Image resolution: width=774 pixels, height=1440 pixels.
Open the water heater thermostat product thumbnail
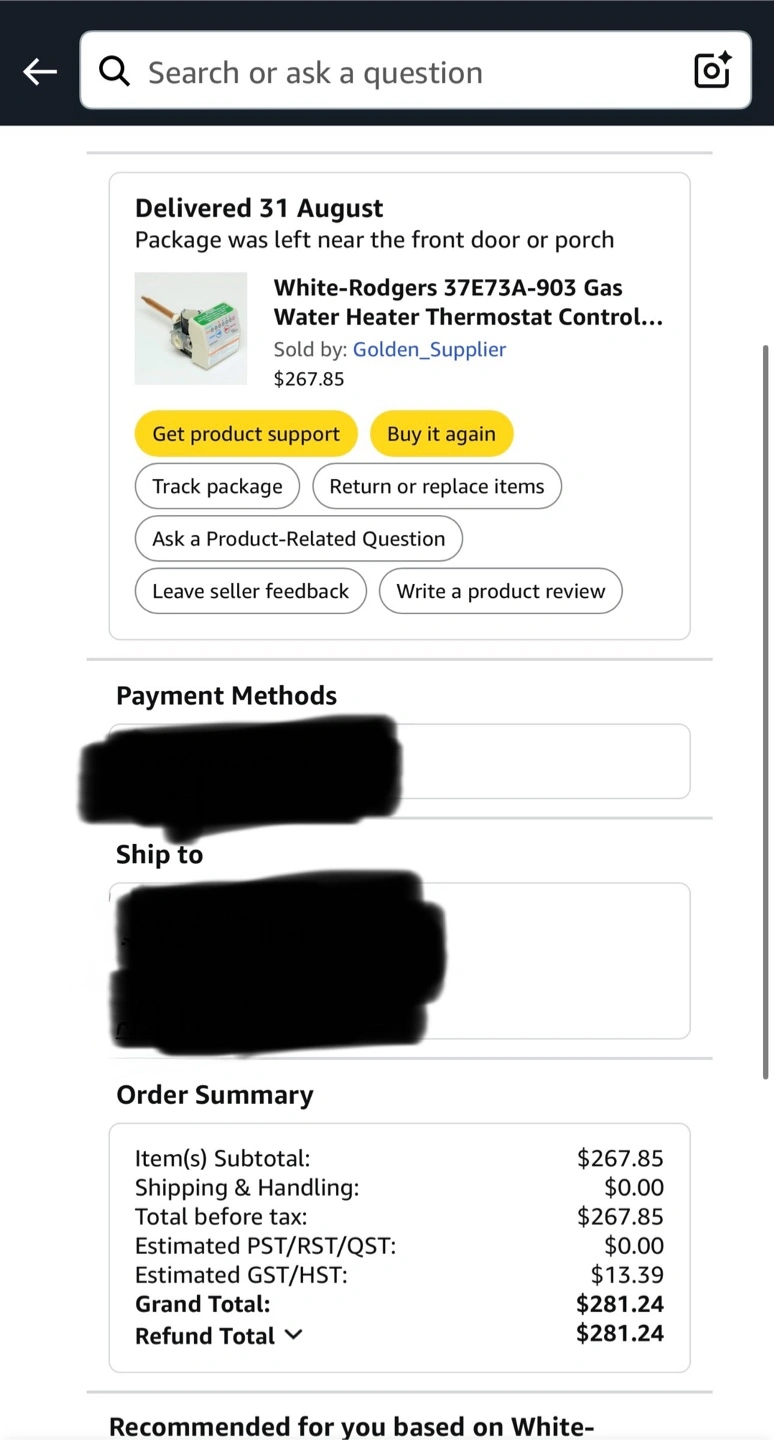click(x=191, y=328)
